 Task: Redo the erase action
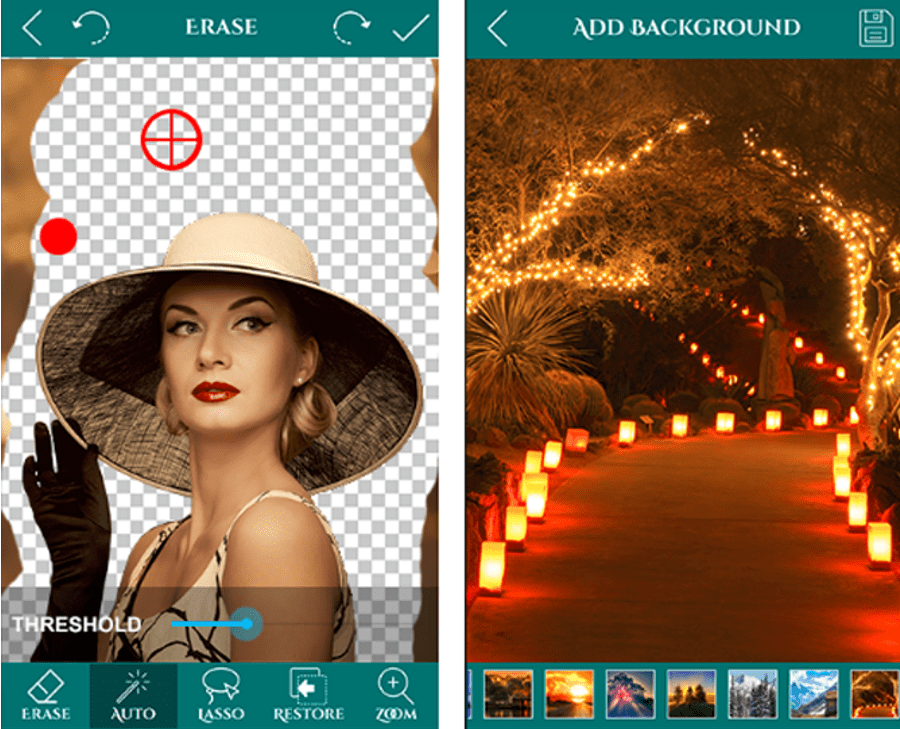(351, 28)
